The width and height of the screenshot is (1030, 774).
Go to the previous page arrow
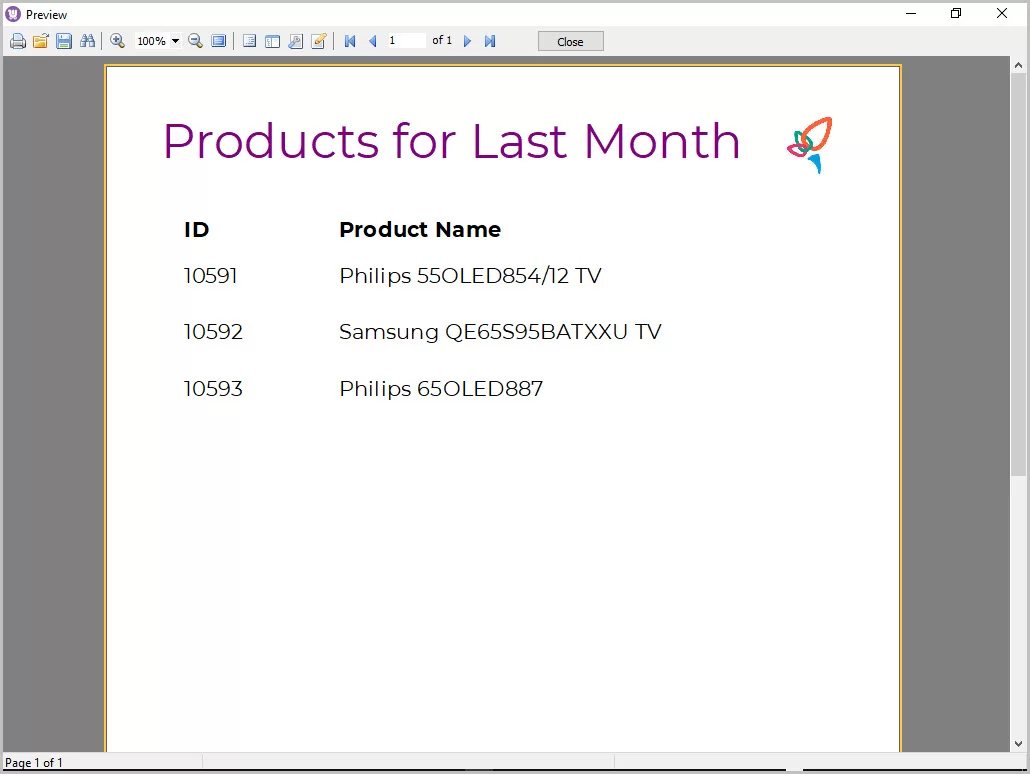[373, 41]
